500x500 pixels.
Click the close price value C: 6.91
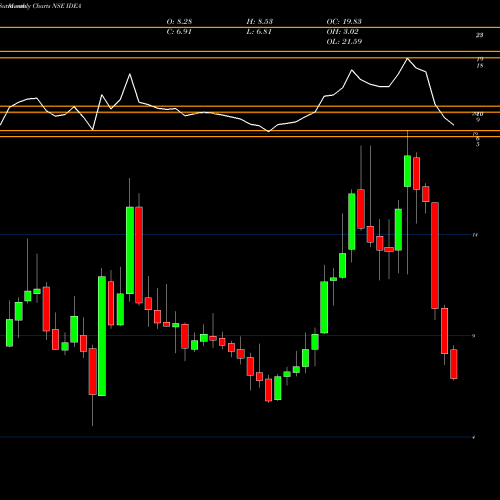pos(179,32)
